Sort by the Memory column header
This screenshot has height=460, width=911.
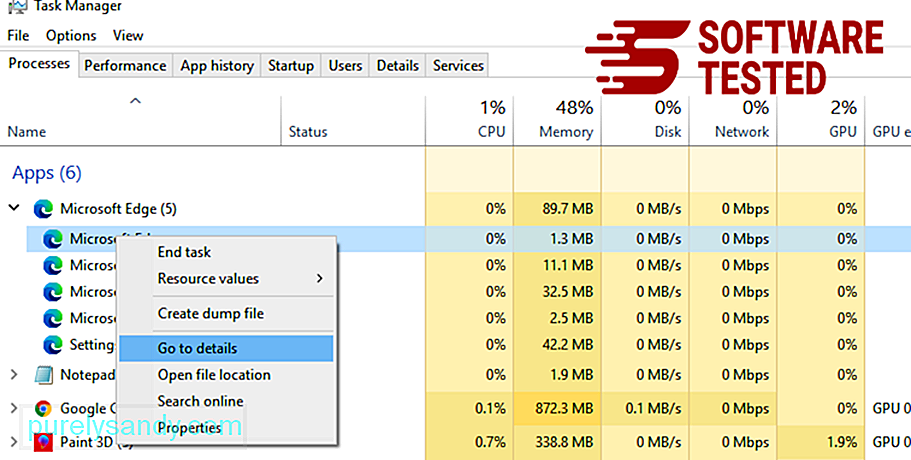point(566,132)
